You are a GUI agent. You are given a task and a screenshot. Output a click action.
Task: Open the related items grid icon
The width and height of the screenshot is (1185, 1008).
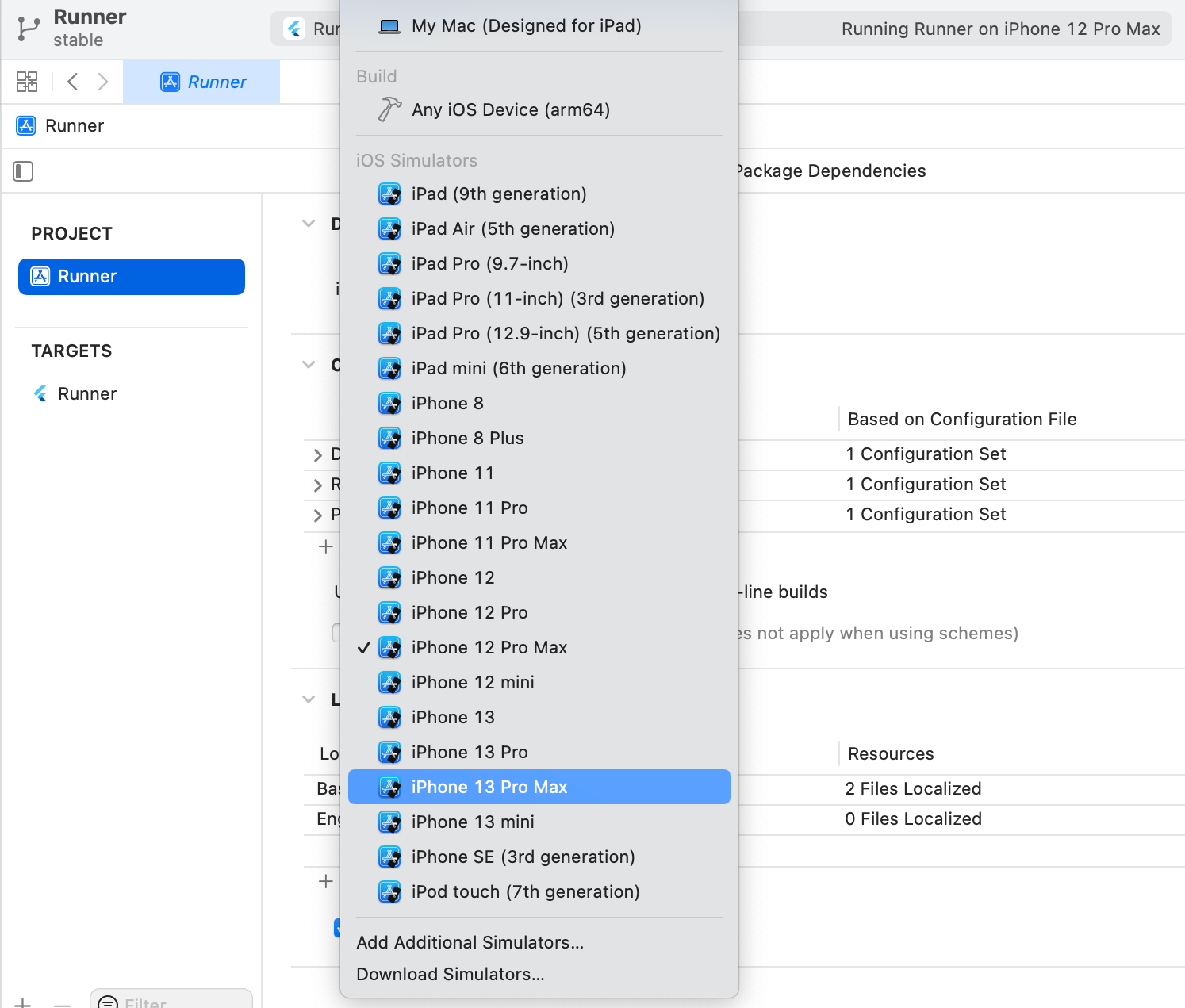pyautogui.click(x=27, y=82)
